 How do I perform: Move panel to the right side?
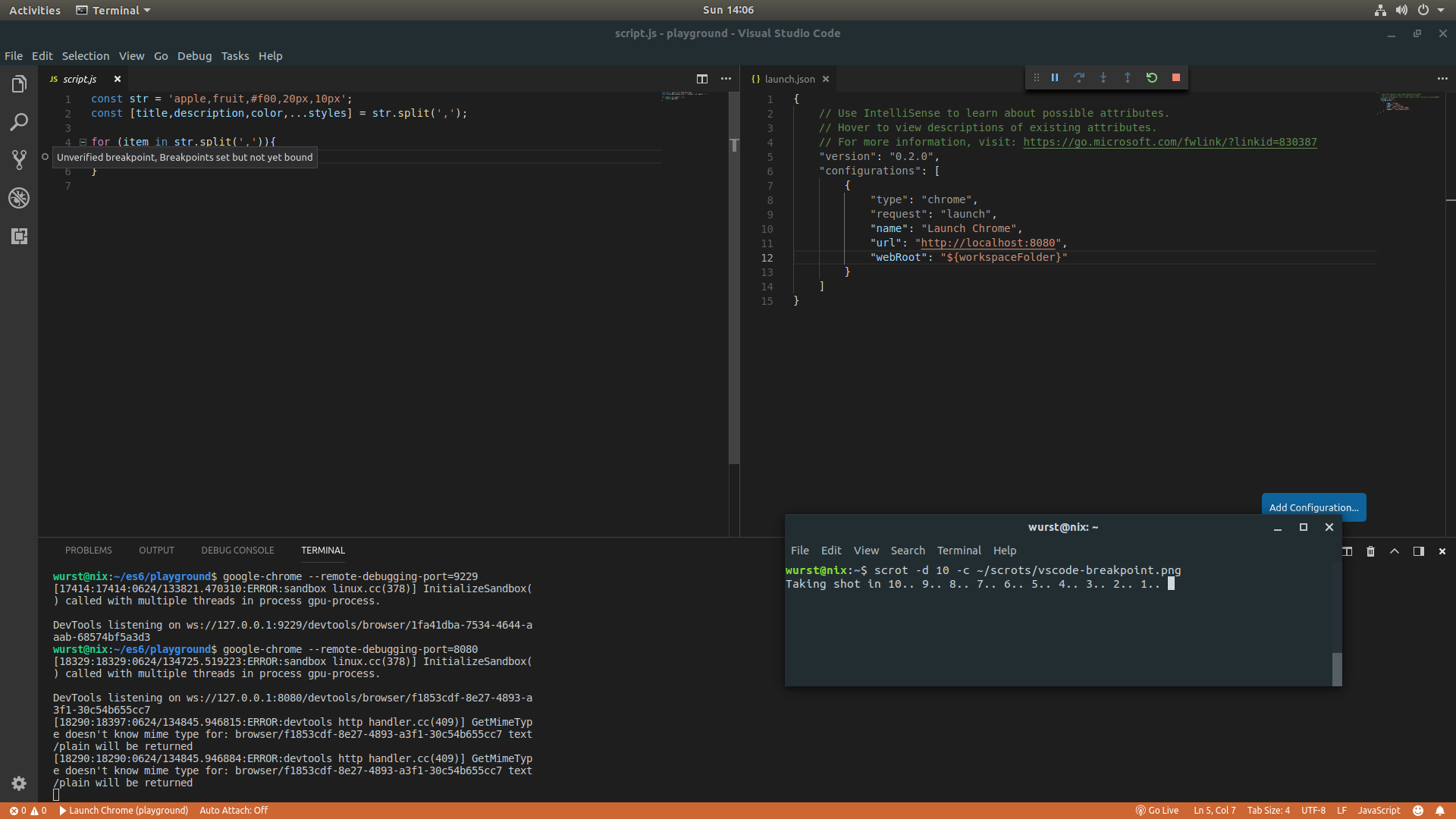point(1418,551)
